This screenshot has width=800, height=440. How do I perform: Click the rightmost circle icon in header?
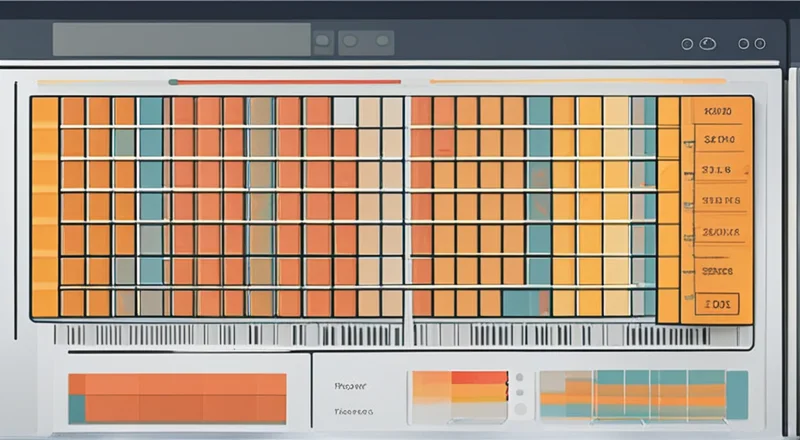point(760,43)
